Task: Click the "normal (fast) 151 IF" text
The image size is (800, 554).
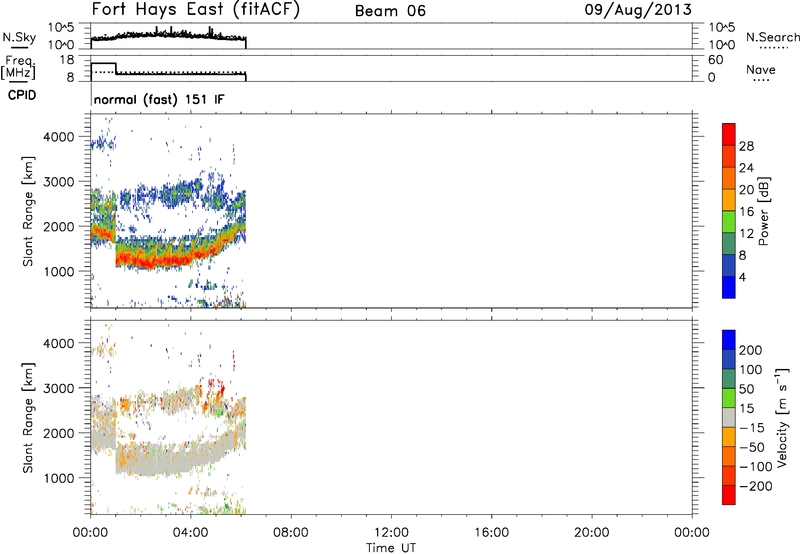Action: click(159, 99)
